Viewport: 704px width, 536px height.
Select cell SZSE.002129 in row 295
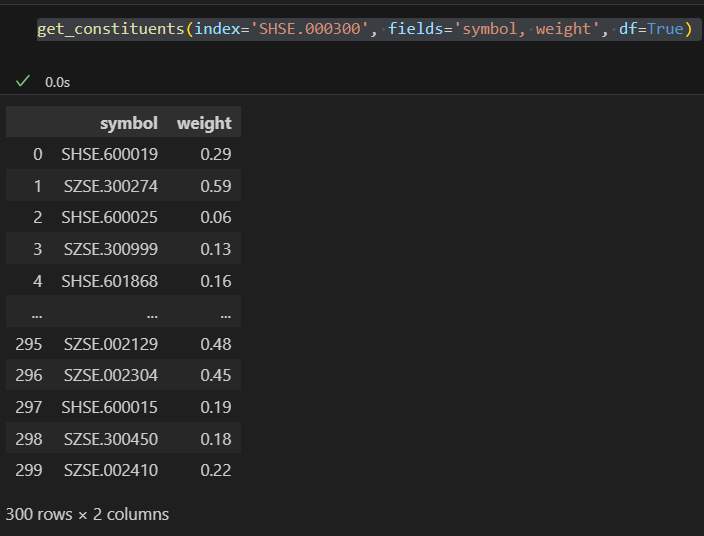coord(111,344)
